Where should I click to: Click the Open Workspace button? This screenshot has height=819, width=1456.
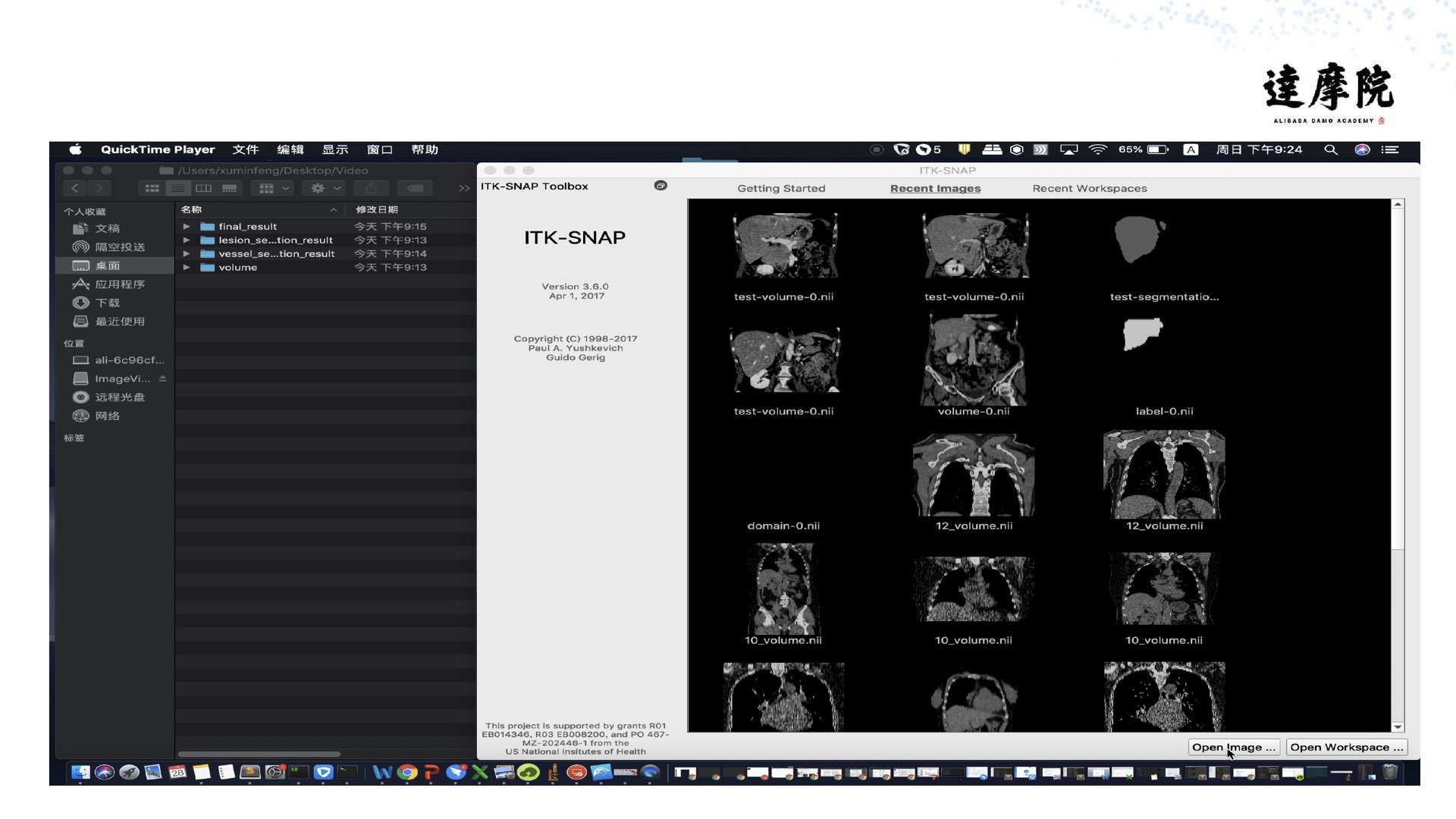[1347, 747]
